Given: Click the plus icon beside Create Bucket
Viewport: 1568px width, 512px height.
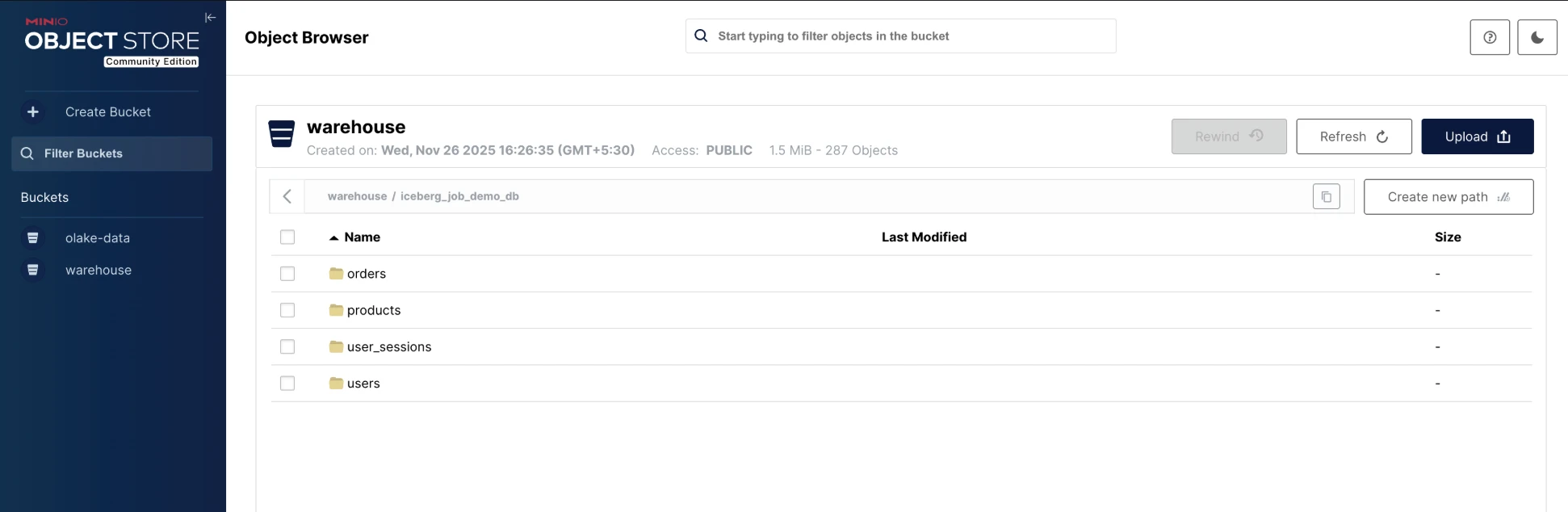Looking at the screenshot, I should click(x=33, y=112).
